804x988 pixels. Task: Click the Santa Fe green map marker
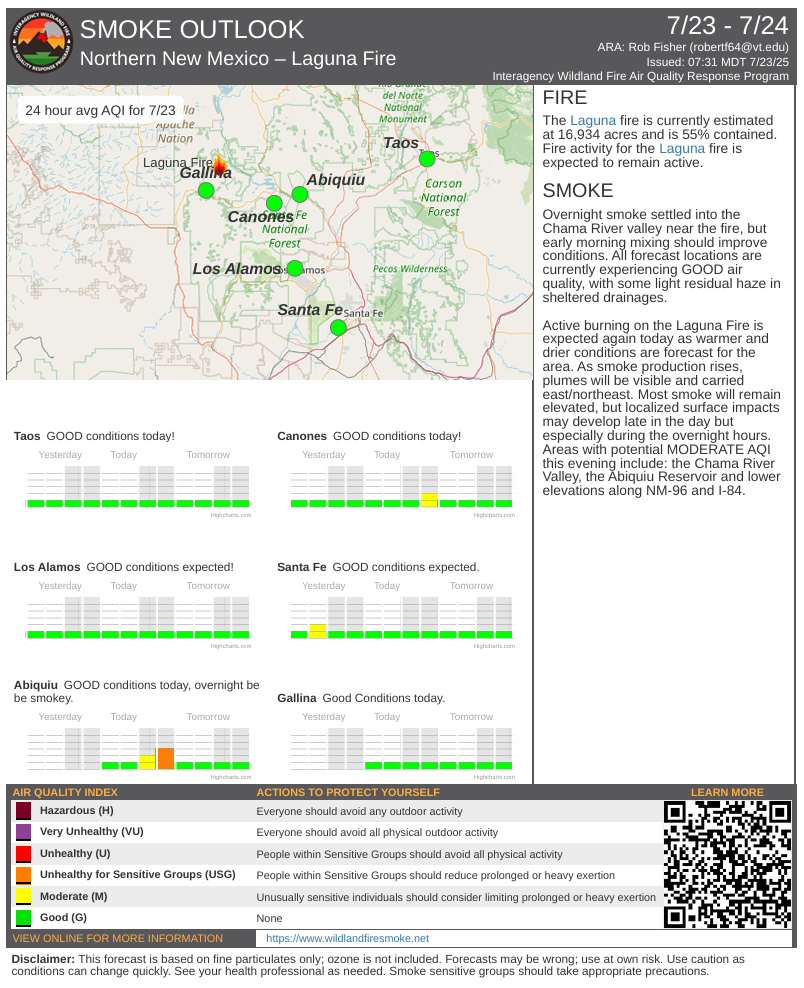pos(338,327)
